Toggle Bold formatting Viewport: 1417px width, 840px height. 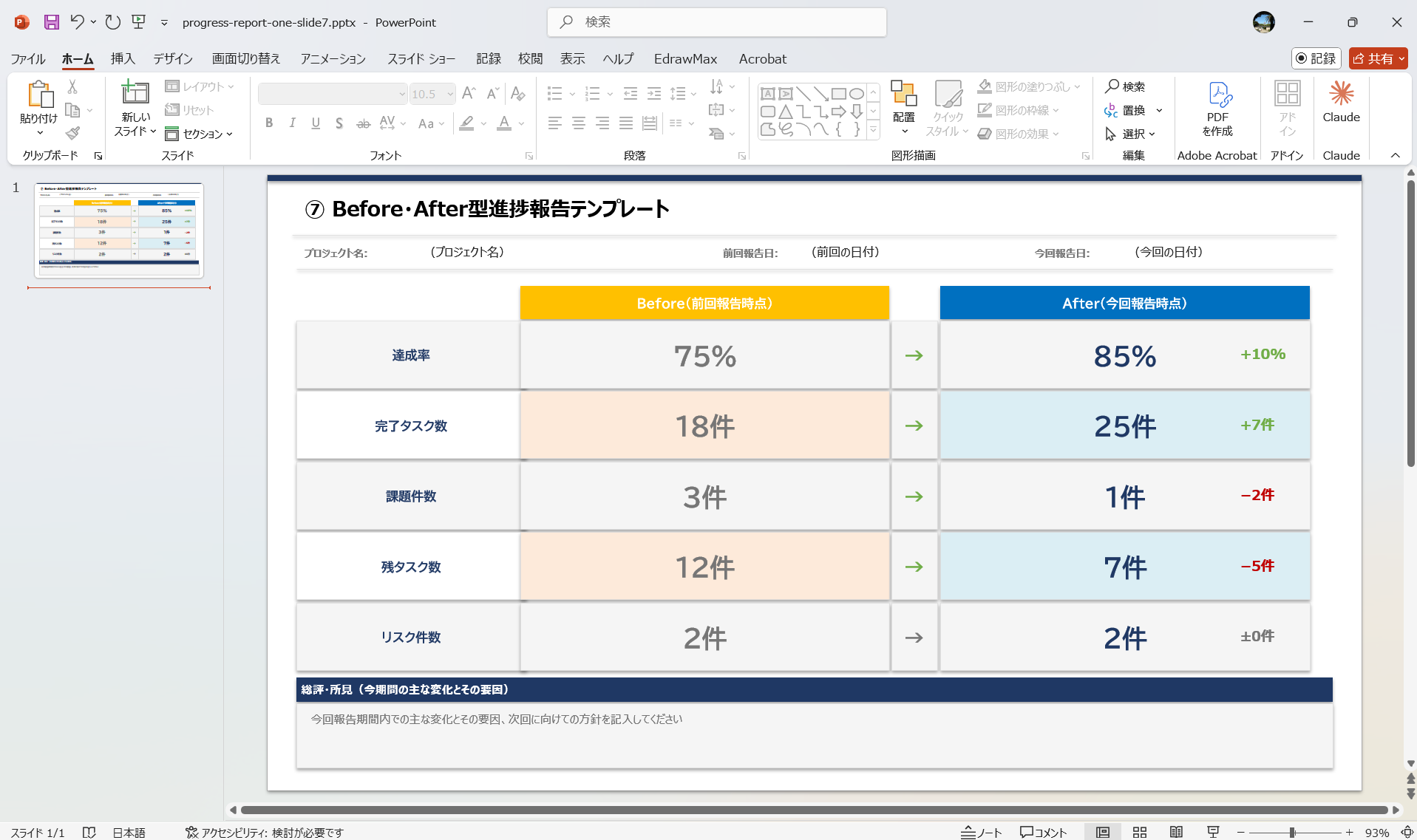tap(269, 123)
